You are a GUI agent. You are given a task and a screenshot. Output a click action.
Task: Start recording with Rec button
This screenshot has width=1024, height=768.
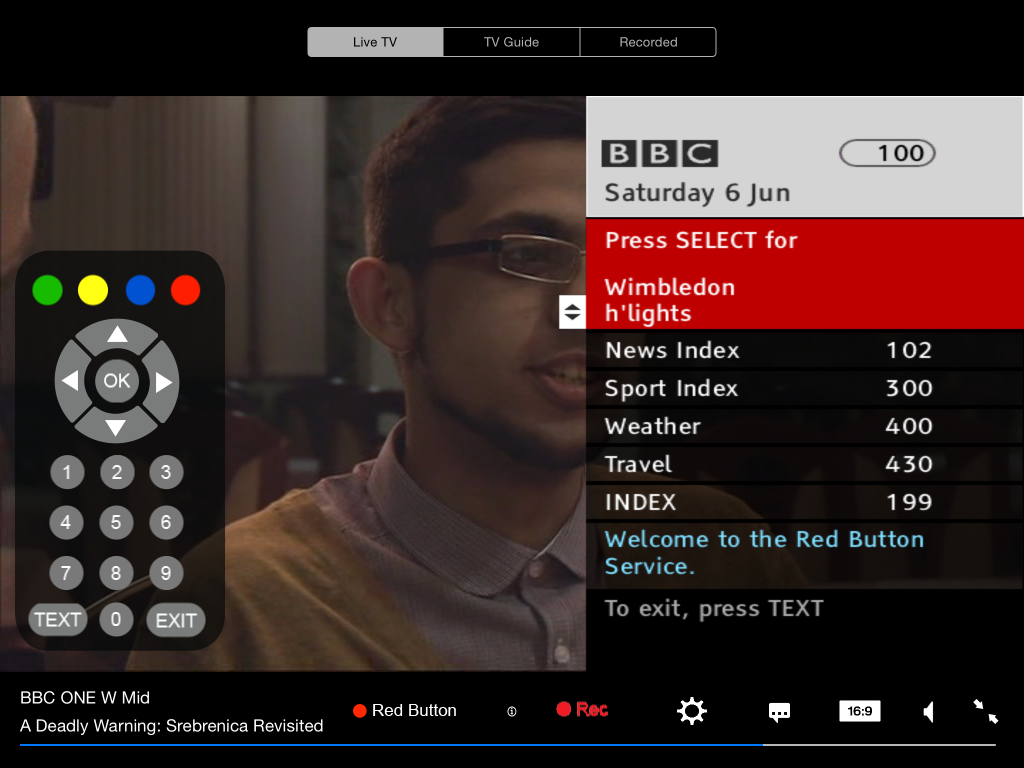click(582, 709)
